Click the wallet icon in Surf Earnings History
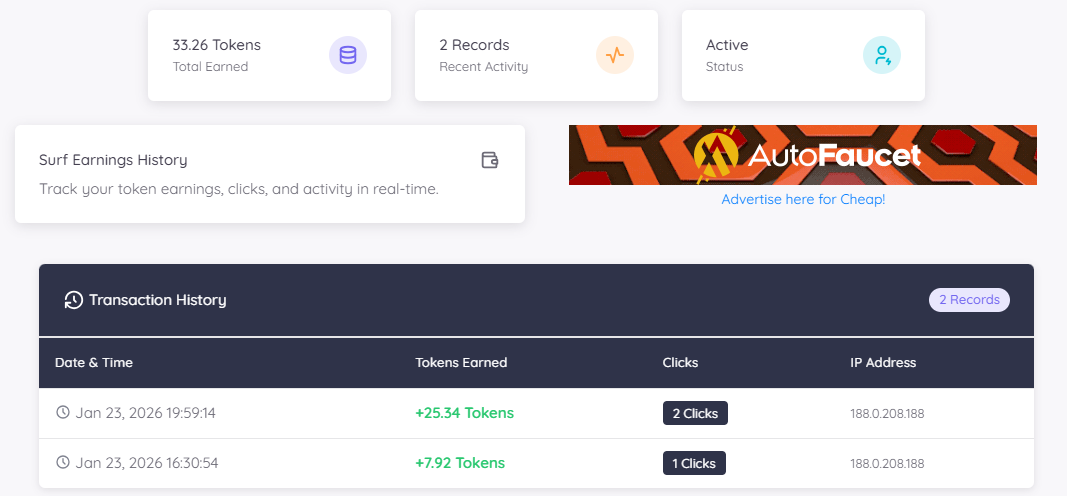This screenshot has height=496, width=1067. pyautogui.click(x=489, y=160)
